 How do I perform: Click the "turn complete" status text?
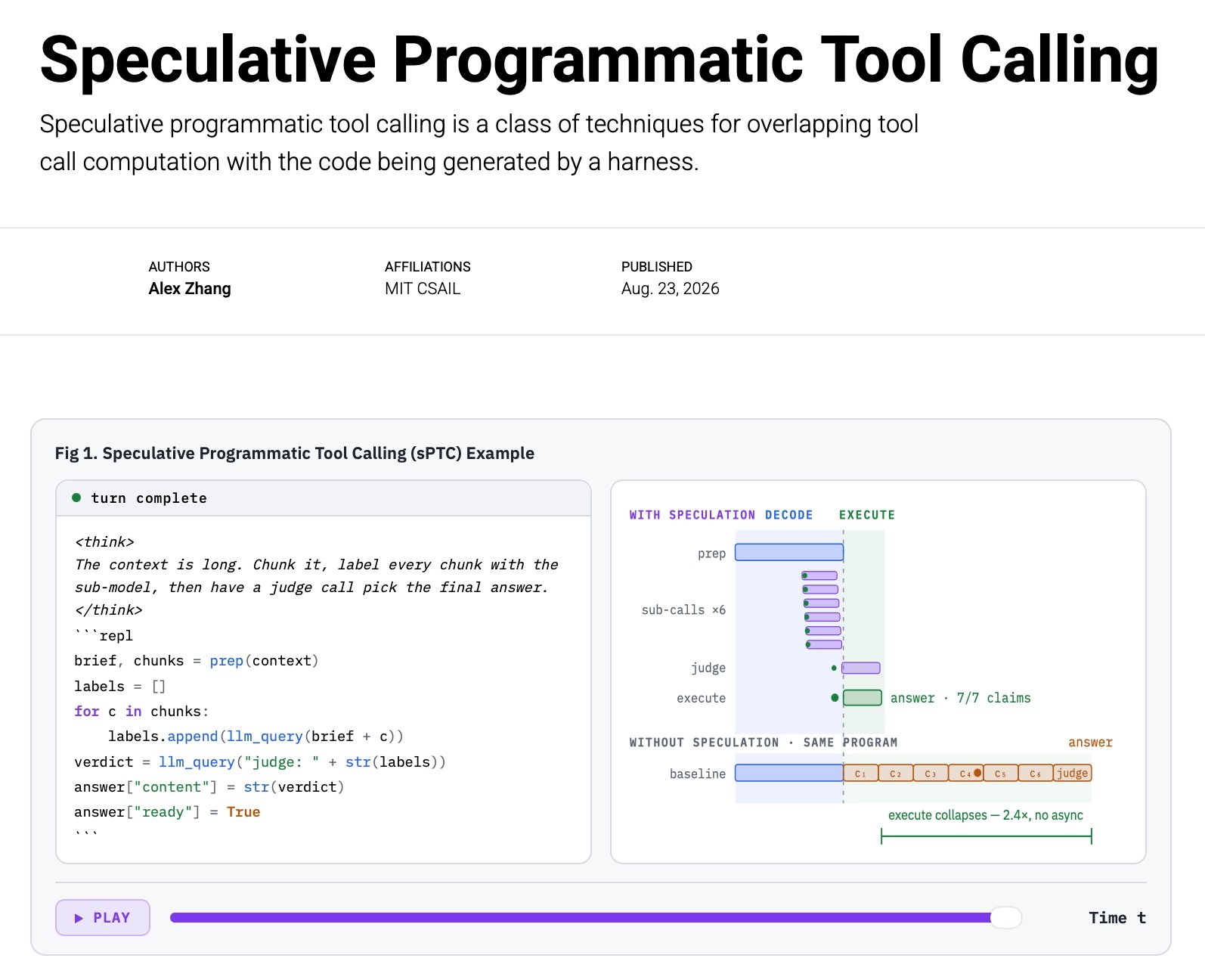click(x=149, y=498)
